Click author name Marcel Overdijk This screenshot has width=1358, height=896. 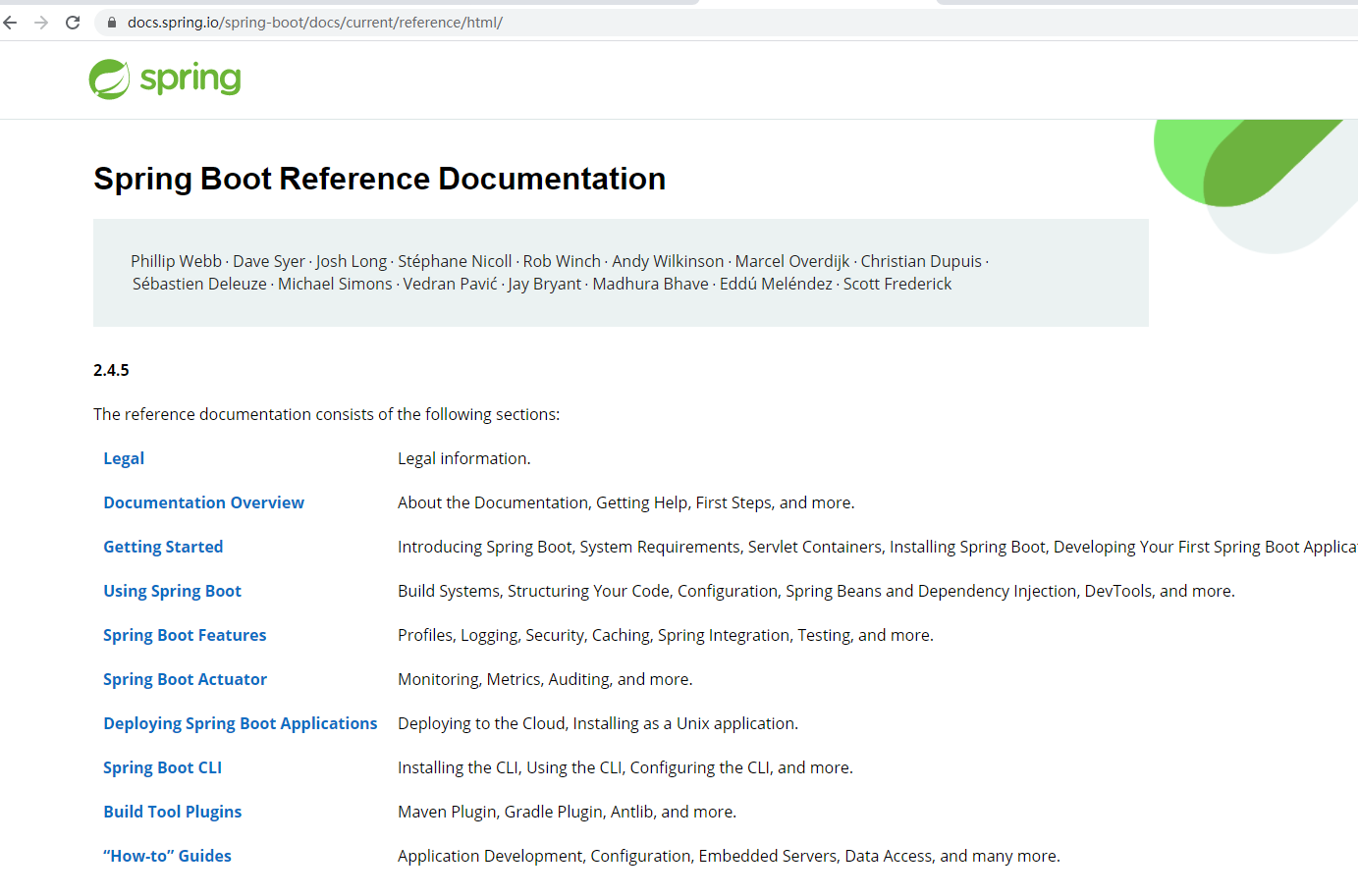pyautogui.click(x=792, y=261)
